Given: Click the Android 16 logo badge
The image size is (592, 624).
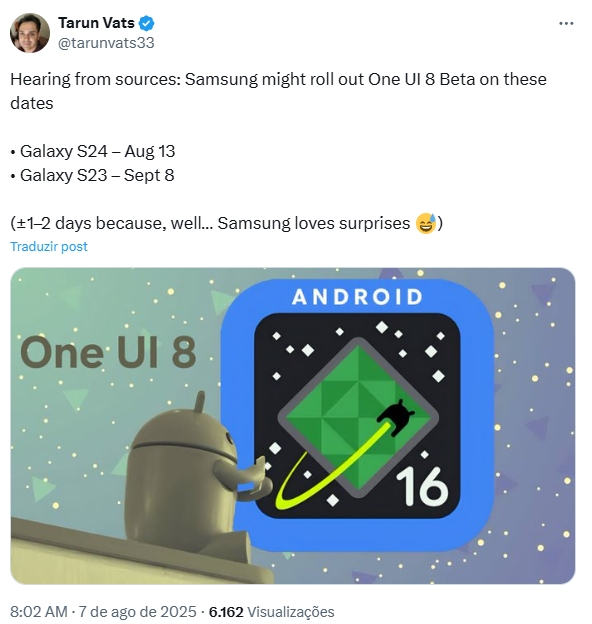Looking at the screenshot, I should (x=357, y=415).
